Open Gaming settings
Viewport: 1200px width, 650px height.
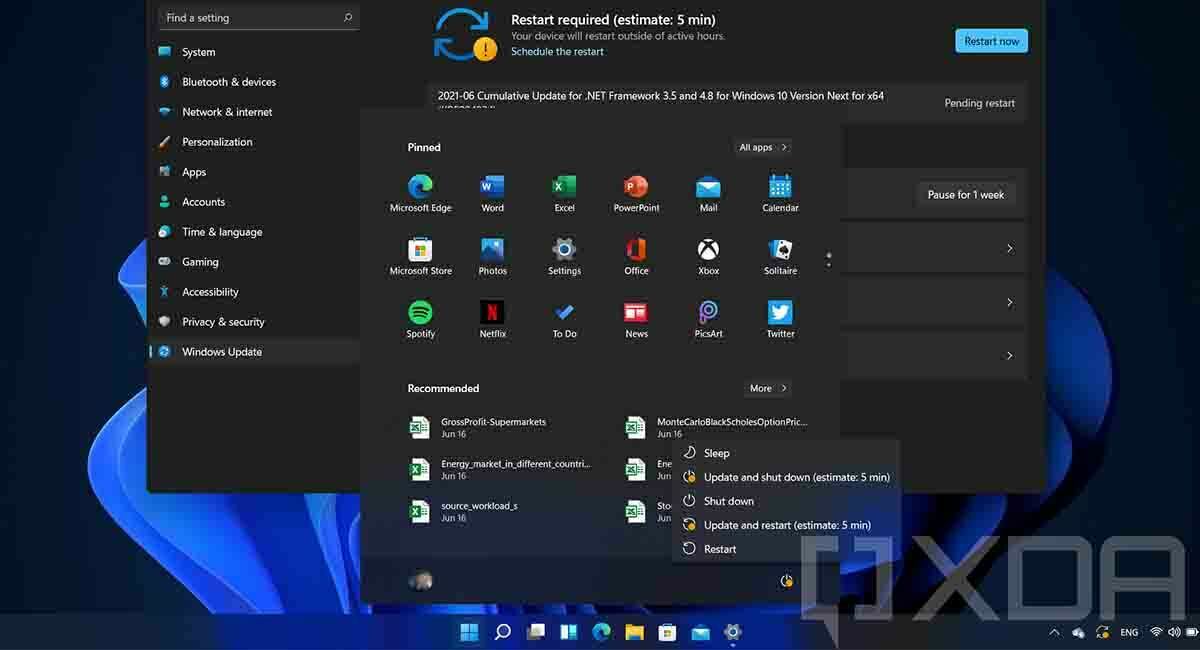point(254,262)
